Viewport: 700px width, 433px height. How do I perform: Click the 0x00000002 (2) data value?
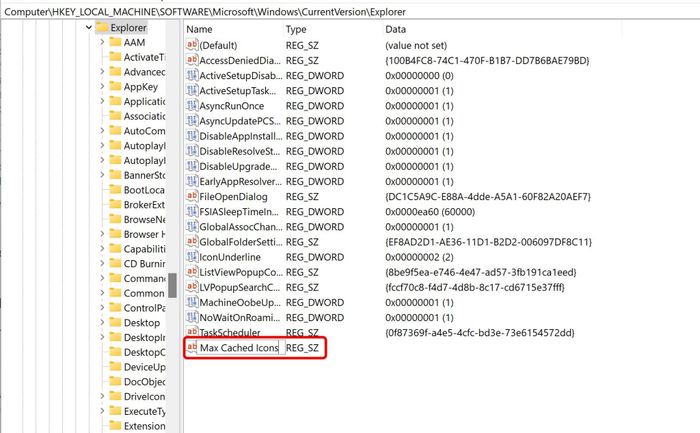tap(419, 257)
